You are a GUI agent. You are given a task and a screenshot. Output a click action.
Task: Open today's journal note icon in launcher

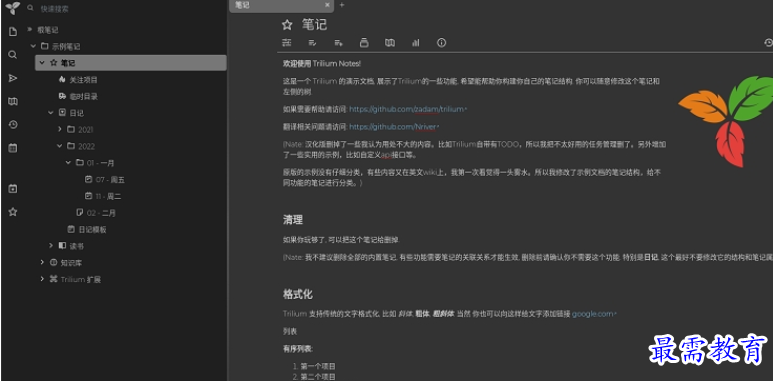click(13, 188)
